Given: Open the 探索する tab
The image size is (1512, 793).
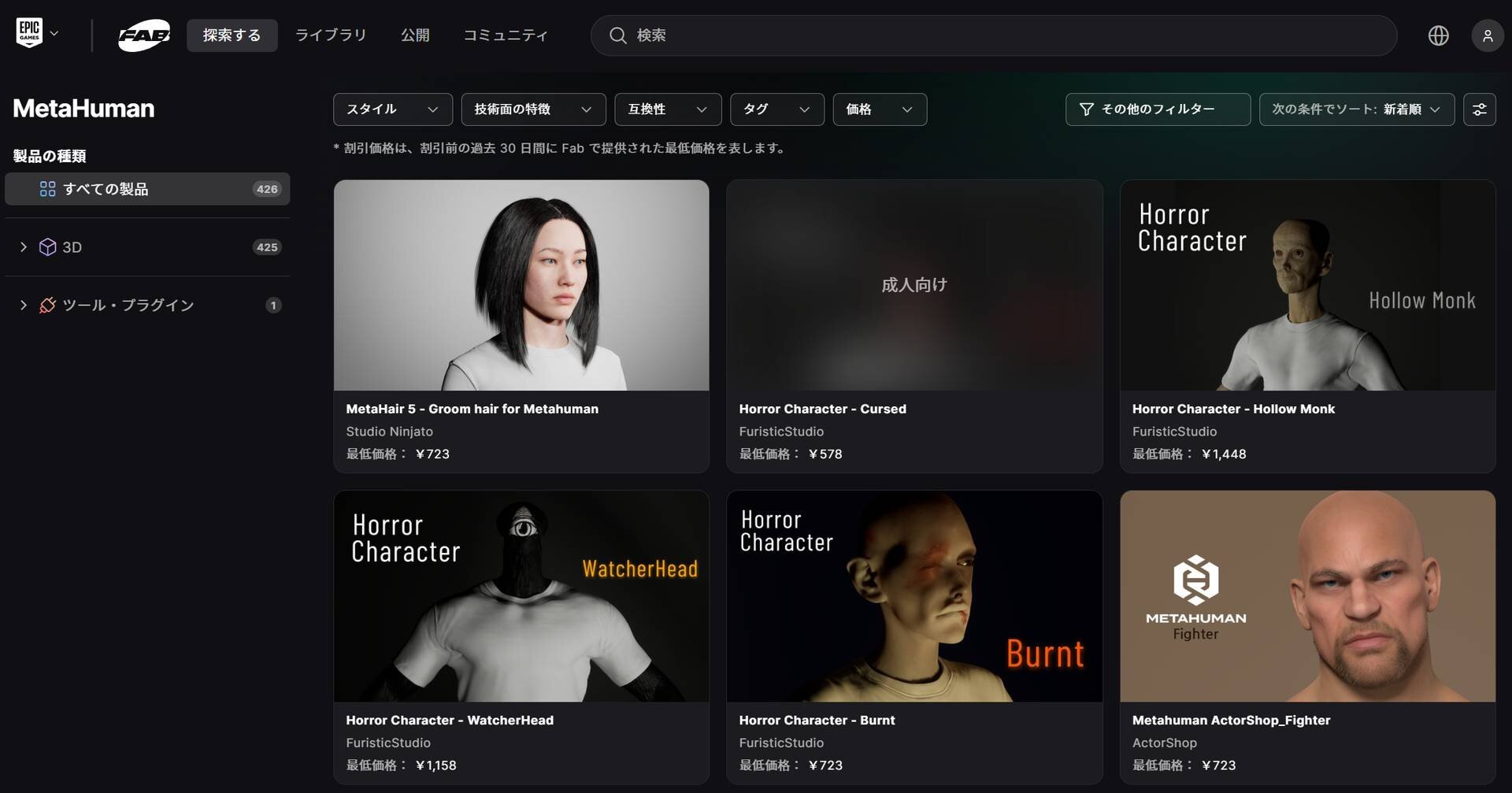Looking at the screenshot, I should (x=232, y=35).
